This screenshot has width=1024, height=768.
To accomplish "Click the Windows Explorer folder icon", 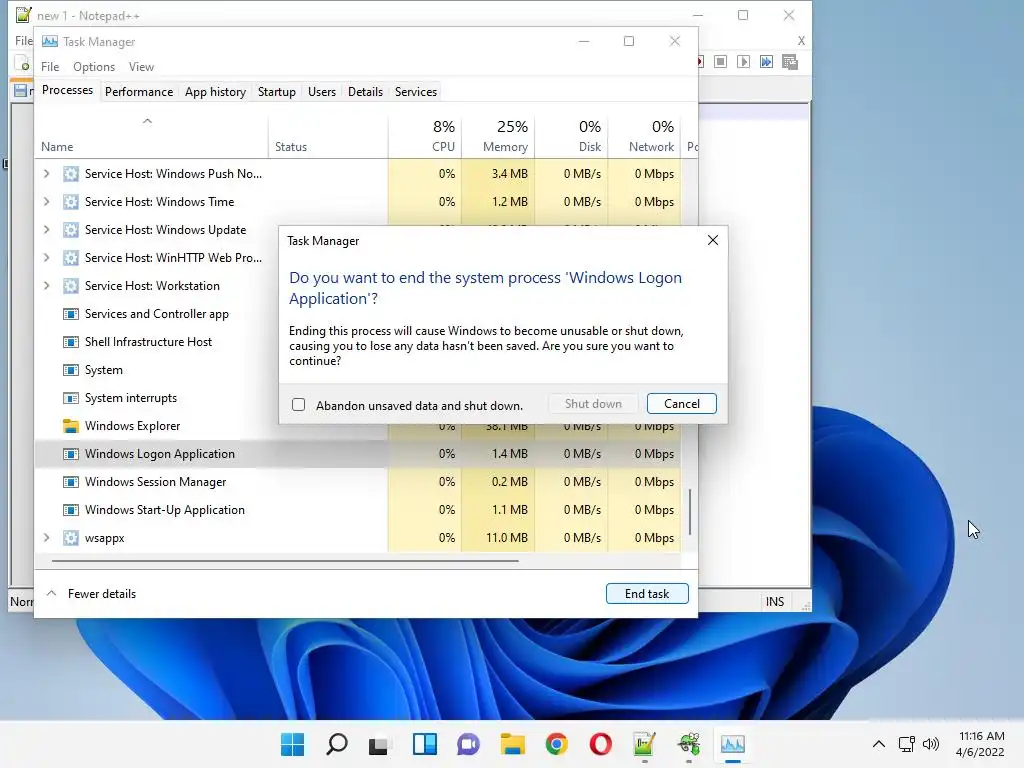I will [x=71, y=426].
